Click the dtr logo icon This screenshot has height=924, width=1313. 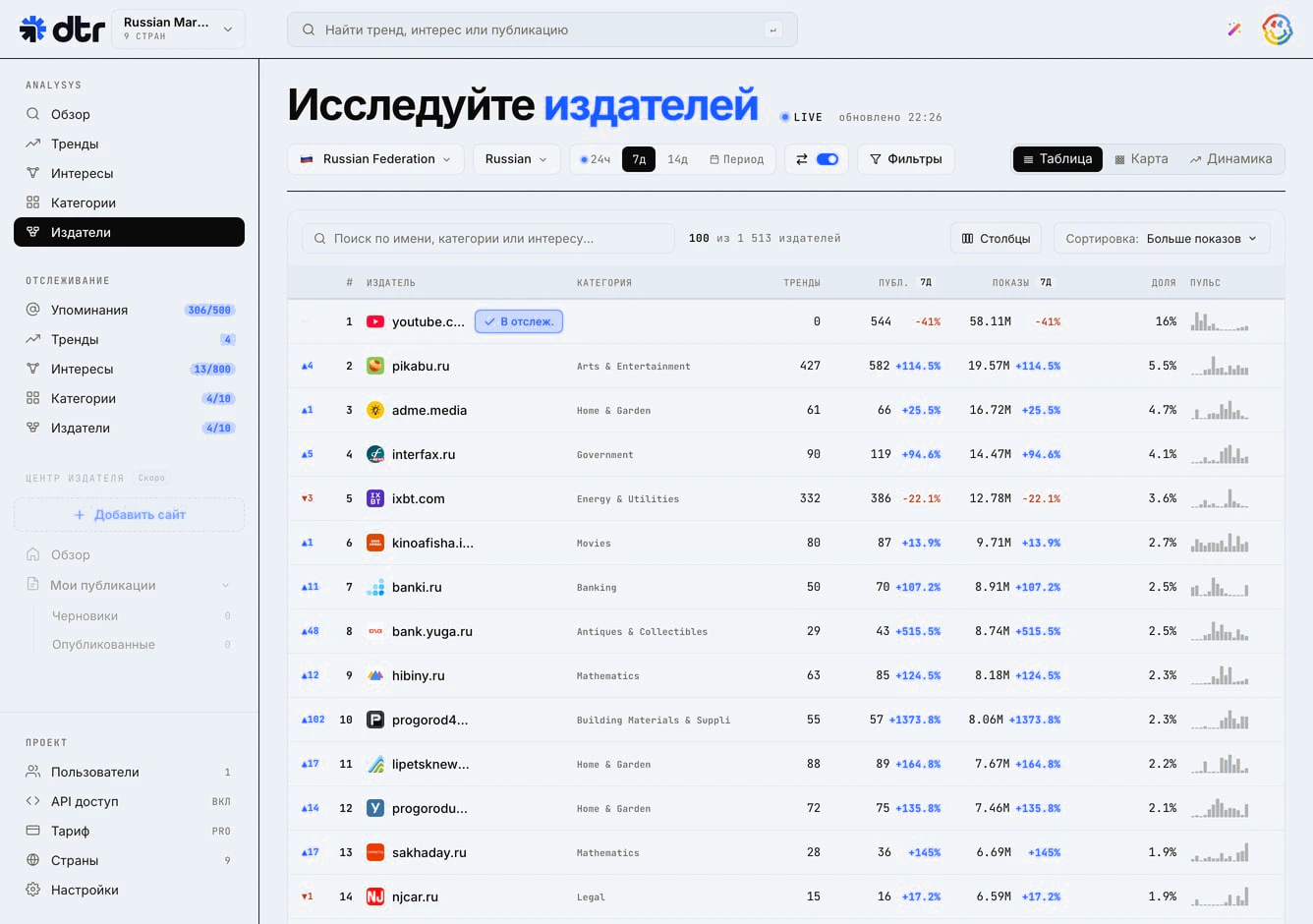click(32, 29)
